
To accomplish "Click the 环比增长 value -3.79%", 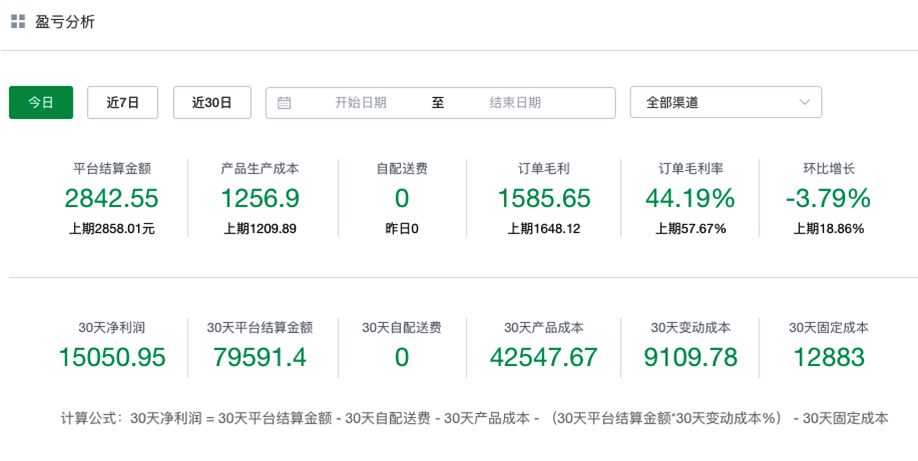I will click(828, 198).
